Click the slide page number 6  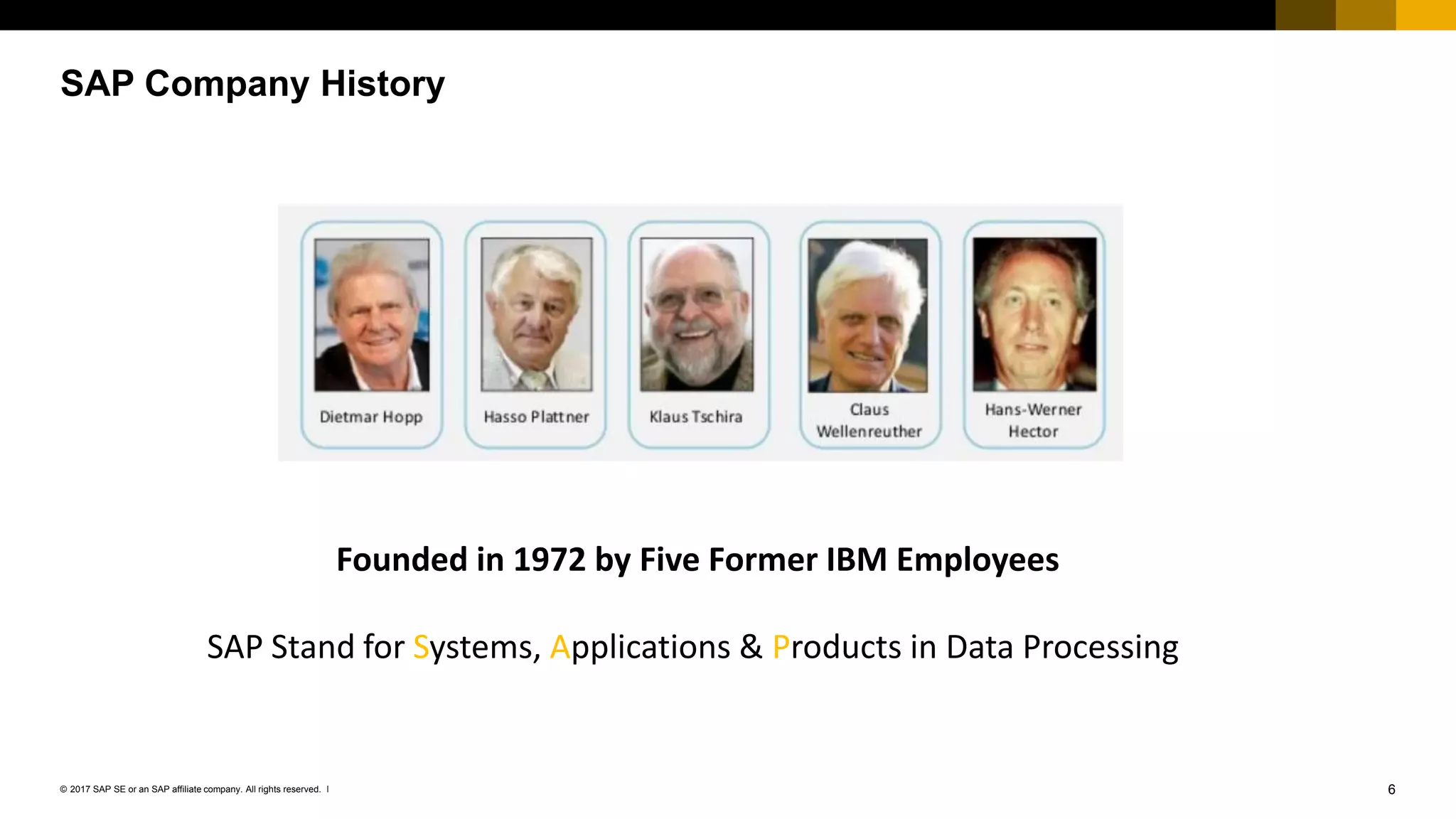coord(1391,790)
